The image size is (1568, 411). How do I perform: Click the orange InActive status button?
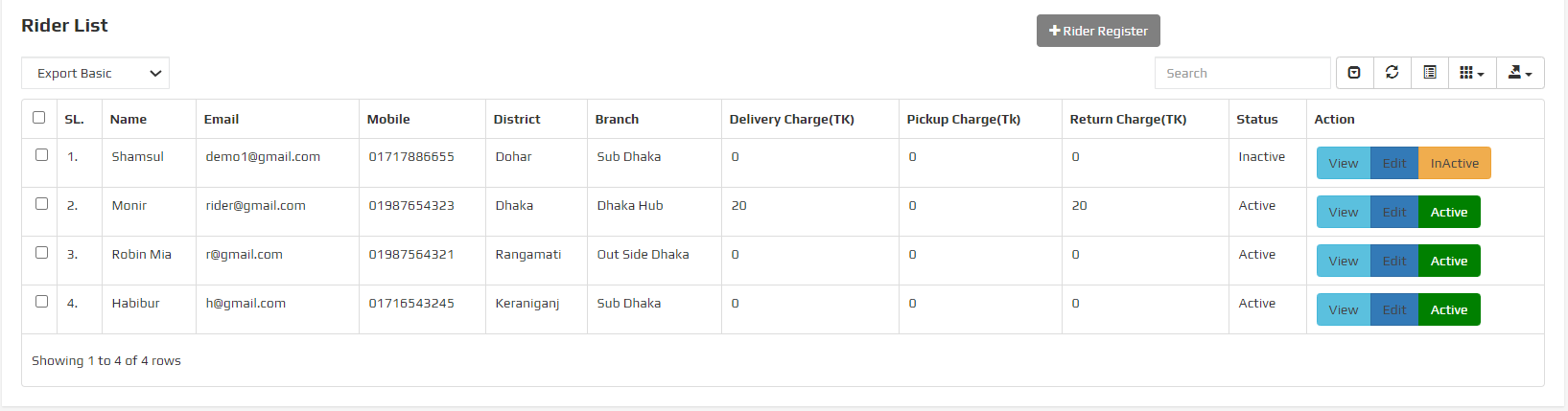click(x=1454, y=163)
